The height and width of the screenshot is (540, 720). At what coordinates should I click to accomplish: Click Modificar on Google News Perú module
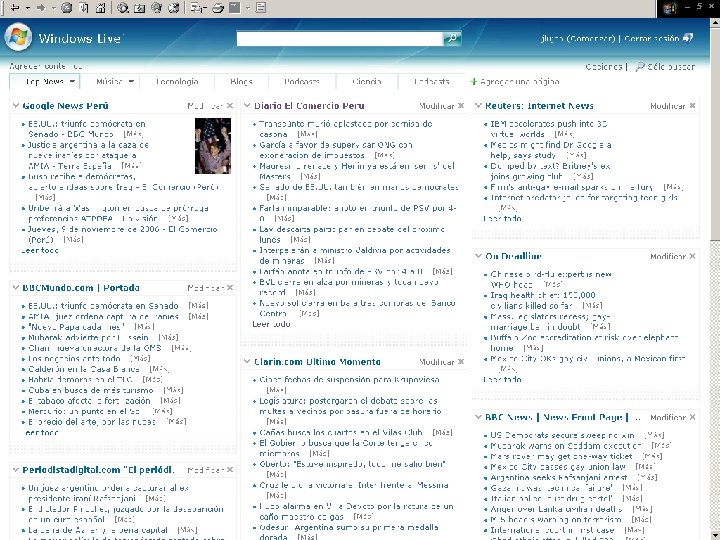coord(205,106)
